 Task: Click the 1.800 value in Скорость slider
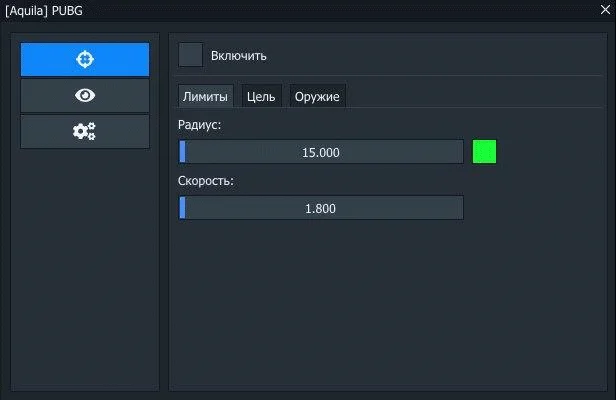coord(321,208)
